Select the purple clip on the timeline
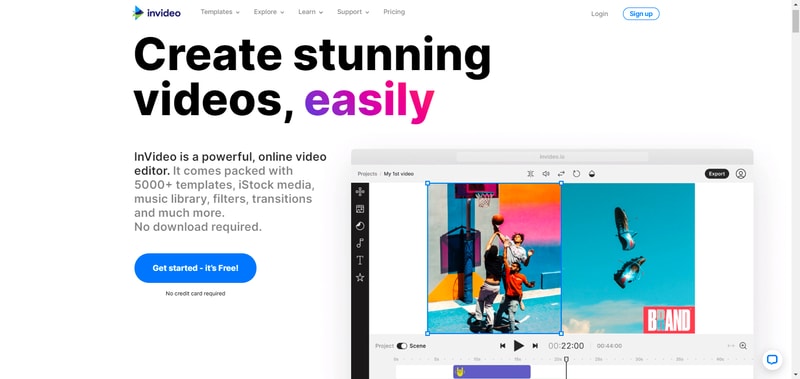Screen dimensions: 800x379 [492, 372]
